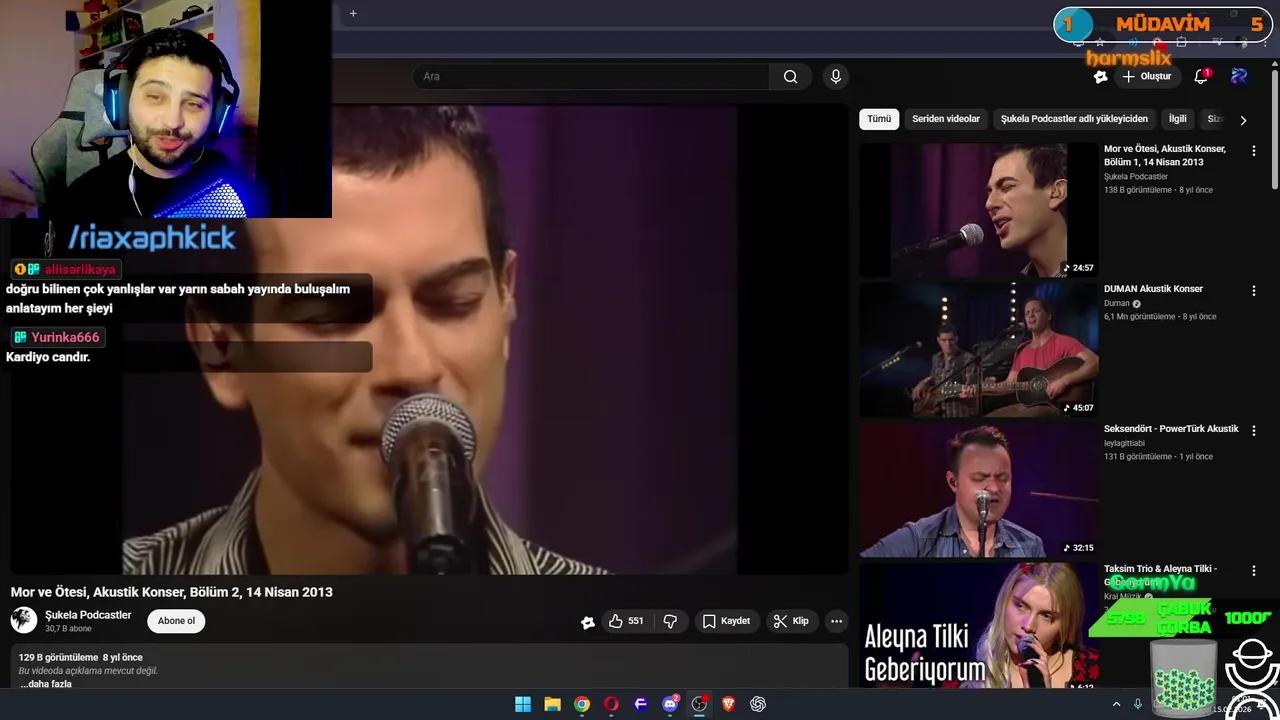Click chat username 'alisarikaya'
This screenshot has height=720, width=1280.
(x=80, y=269)
